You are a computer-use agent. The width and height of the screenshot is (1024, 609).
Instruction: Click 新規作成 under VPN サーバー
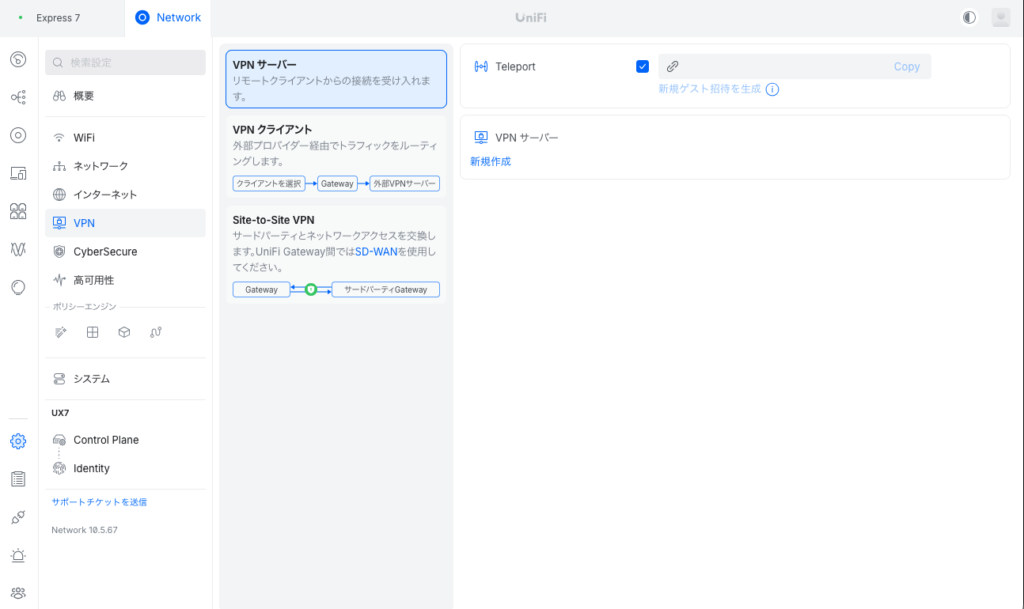[x=490, y=161]
